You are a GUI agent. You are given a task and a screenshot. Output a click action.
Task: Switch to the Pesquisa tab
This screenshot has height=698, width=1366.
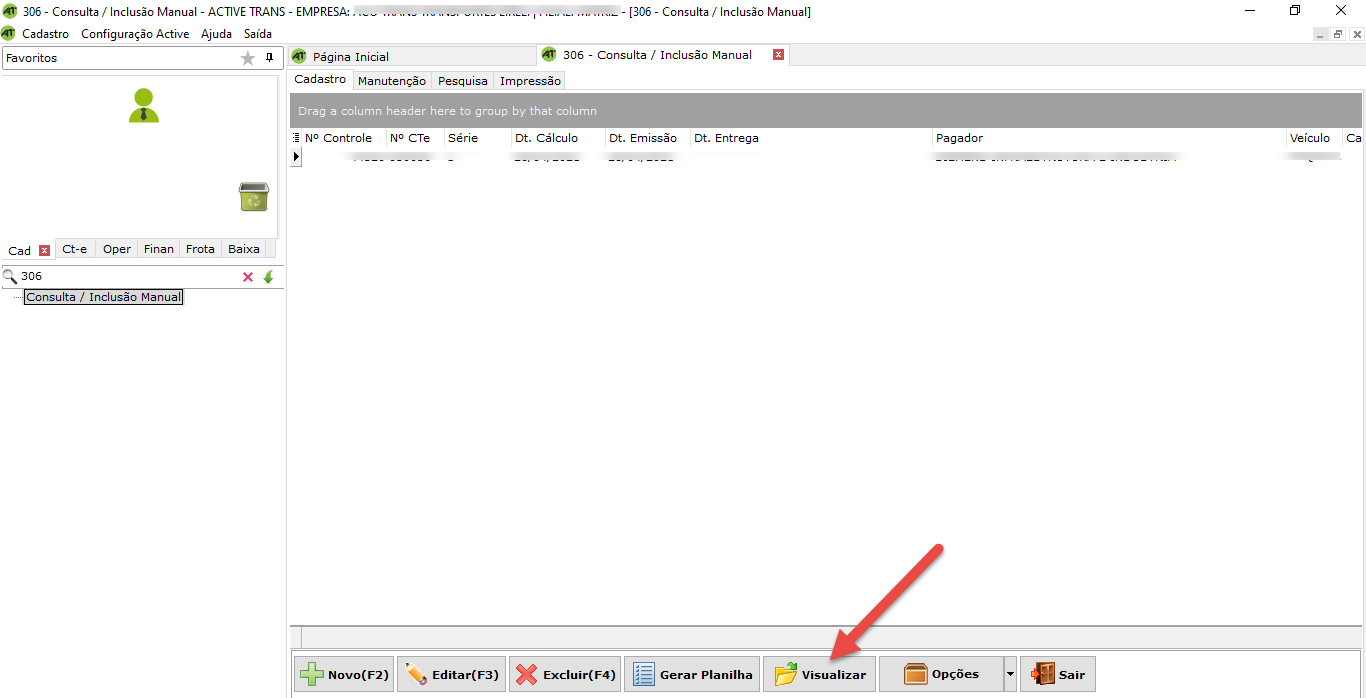(463, 81)
